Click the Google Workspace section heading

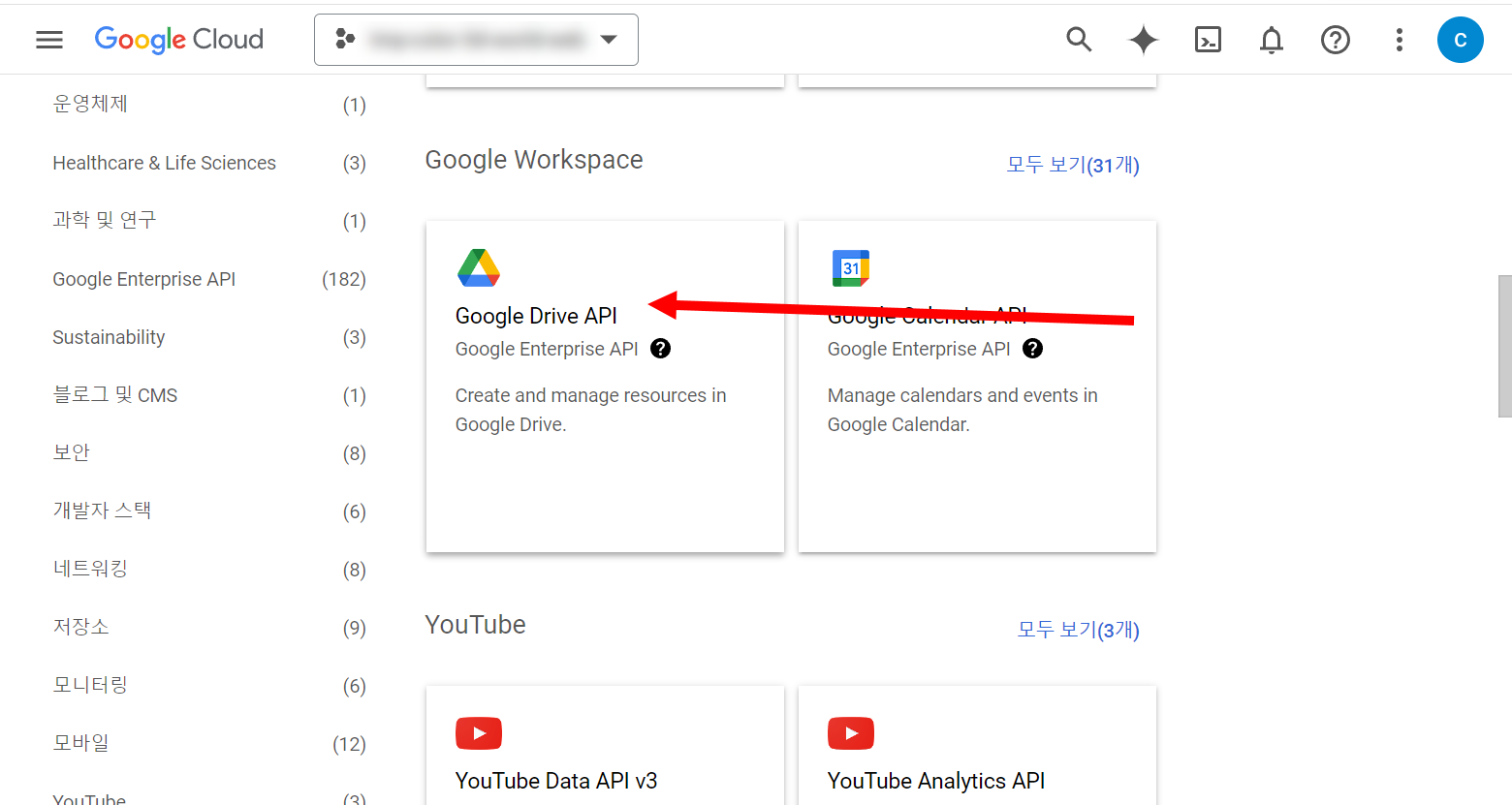[534, 160]
